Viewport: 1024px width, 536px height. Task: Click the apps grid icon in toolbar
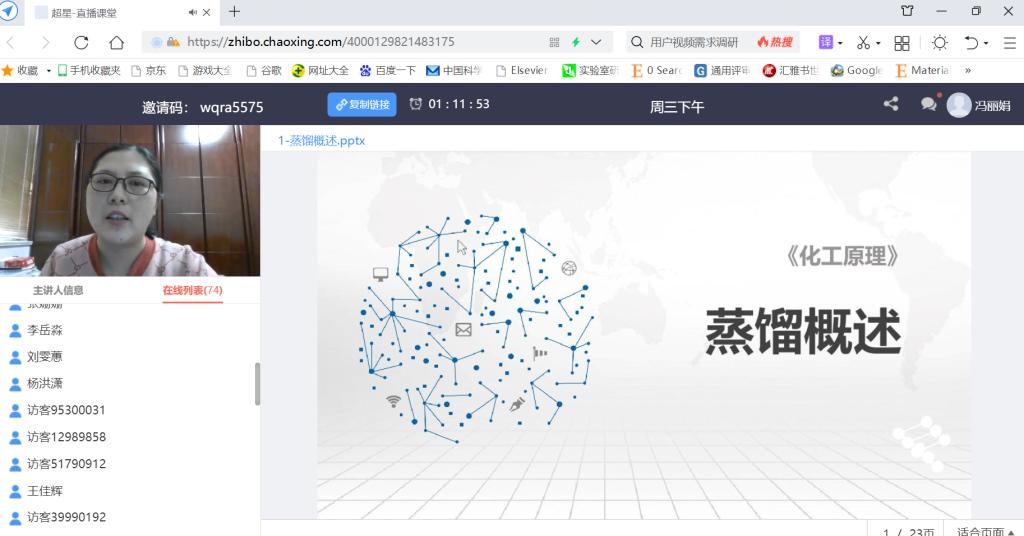[901, 43]
